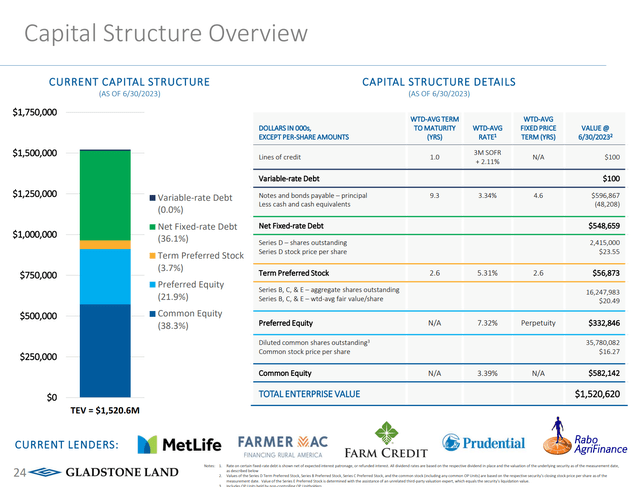Click the '$23.55' Series D price
The image size is (640, 487).
pyautogui.click(x=609, y=252)
